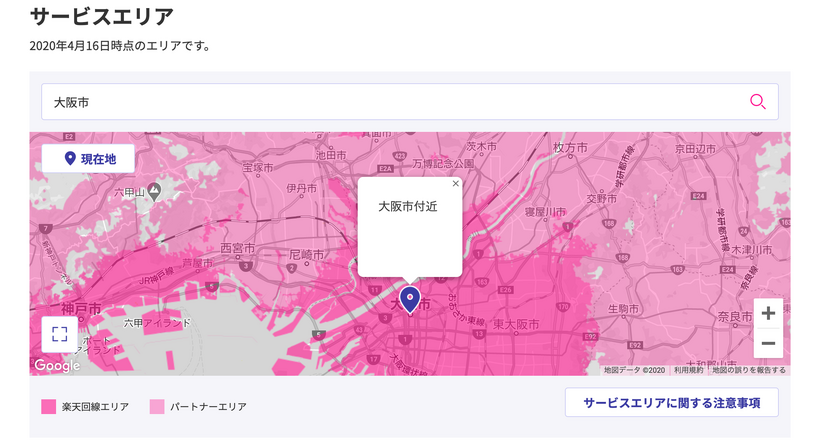Click 西宮市 label on the map
826x445 pixels.
pyautogui.click(x=237, y=248)
